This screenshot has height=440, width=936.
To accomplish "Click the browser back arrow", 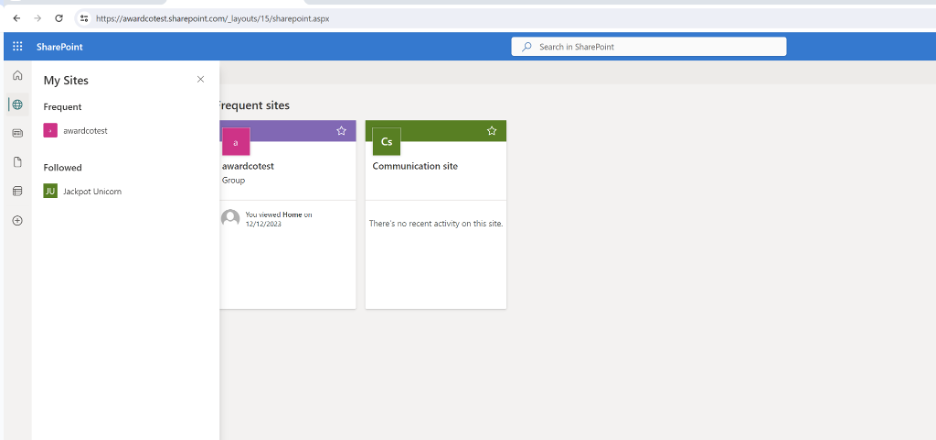I will [16, 18].
